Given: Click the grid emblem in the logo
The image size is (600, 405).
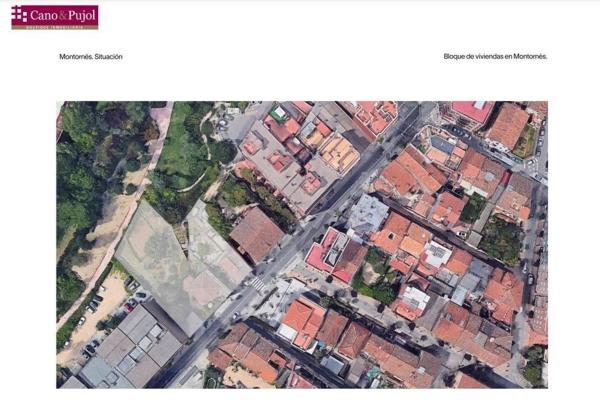Looking at the screenshot, I should click(19, 14).
